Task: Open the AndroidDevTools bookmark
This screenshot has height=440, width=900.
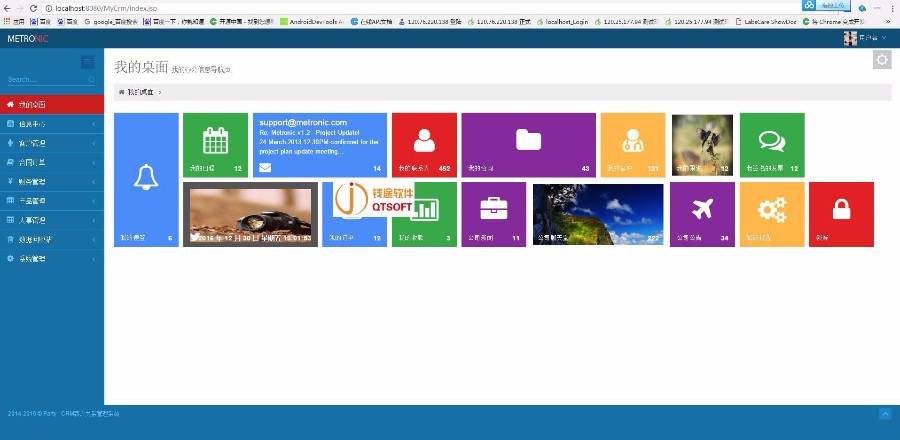Action: [x=312, y=21]
